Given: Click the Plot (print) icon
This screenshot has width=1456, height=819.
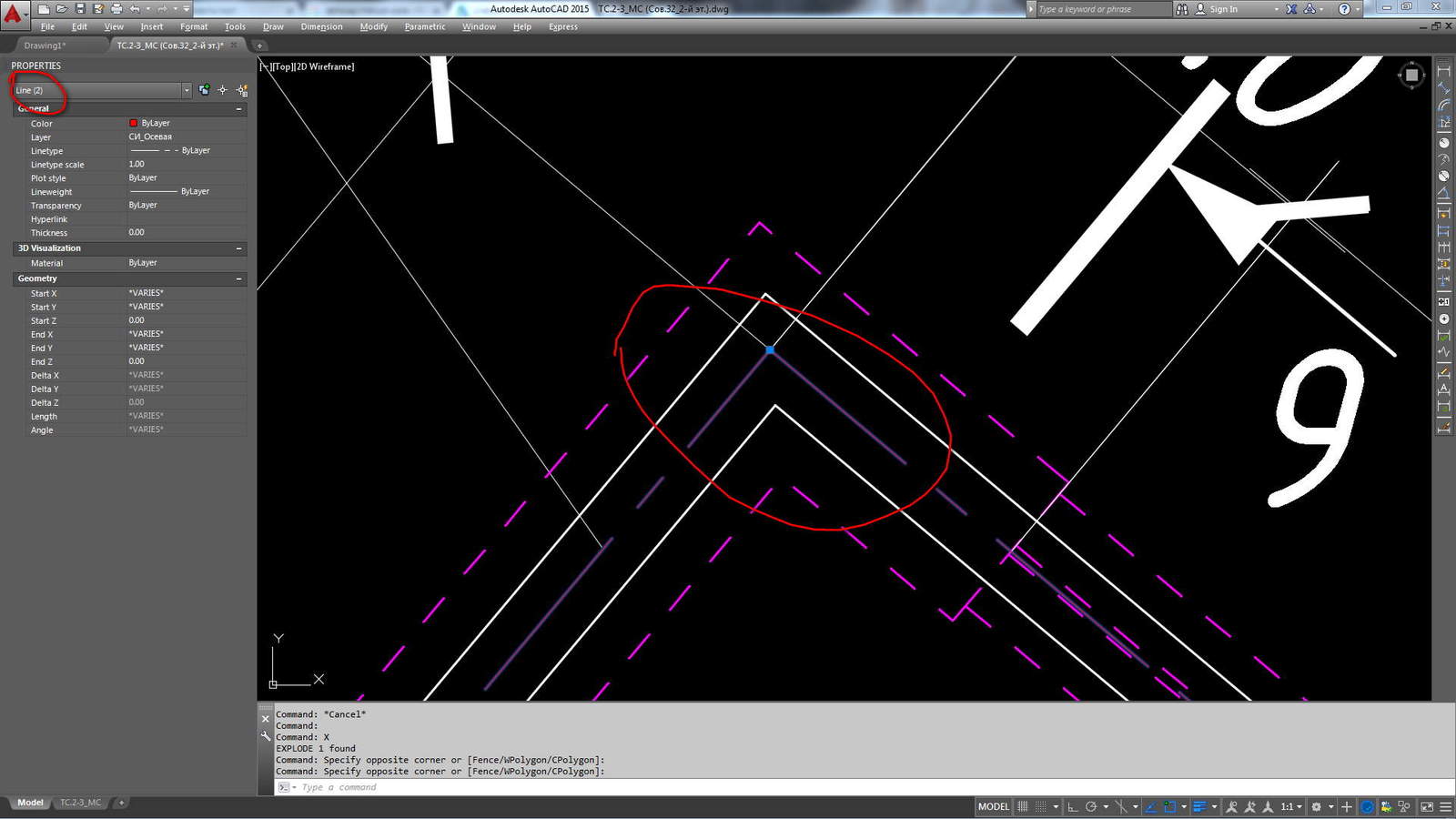Looking at the screenshot, I should (116, 9).
